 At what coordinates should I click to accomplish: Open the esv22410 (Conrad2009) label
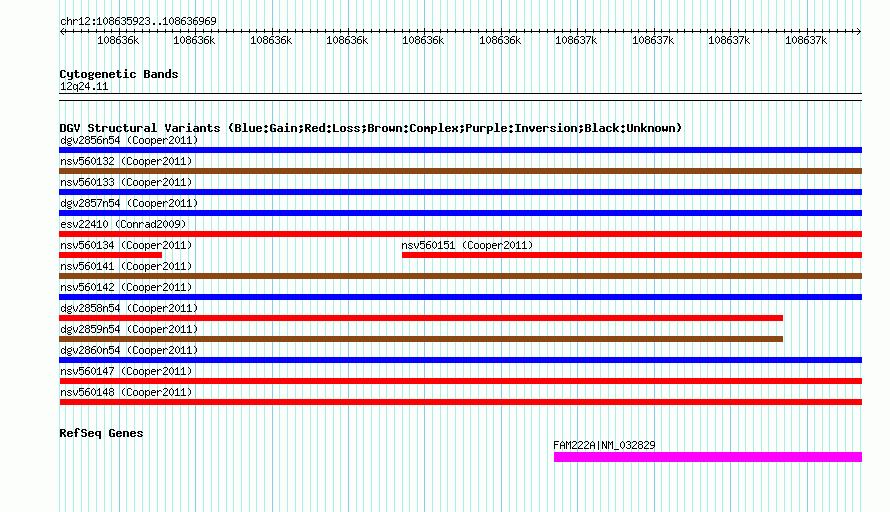click(x=123, y=224)
